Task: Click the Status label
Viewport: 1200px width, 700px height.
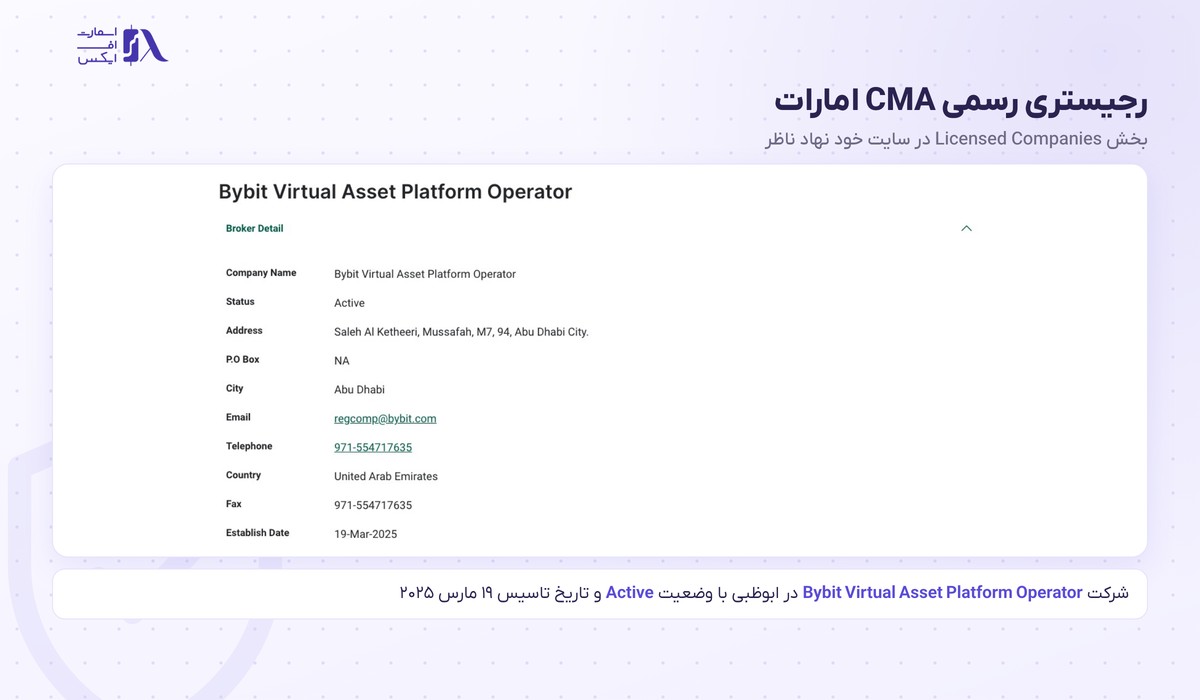Action: pos(240,302)
